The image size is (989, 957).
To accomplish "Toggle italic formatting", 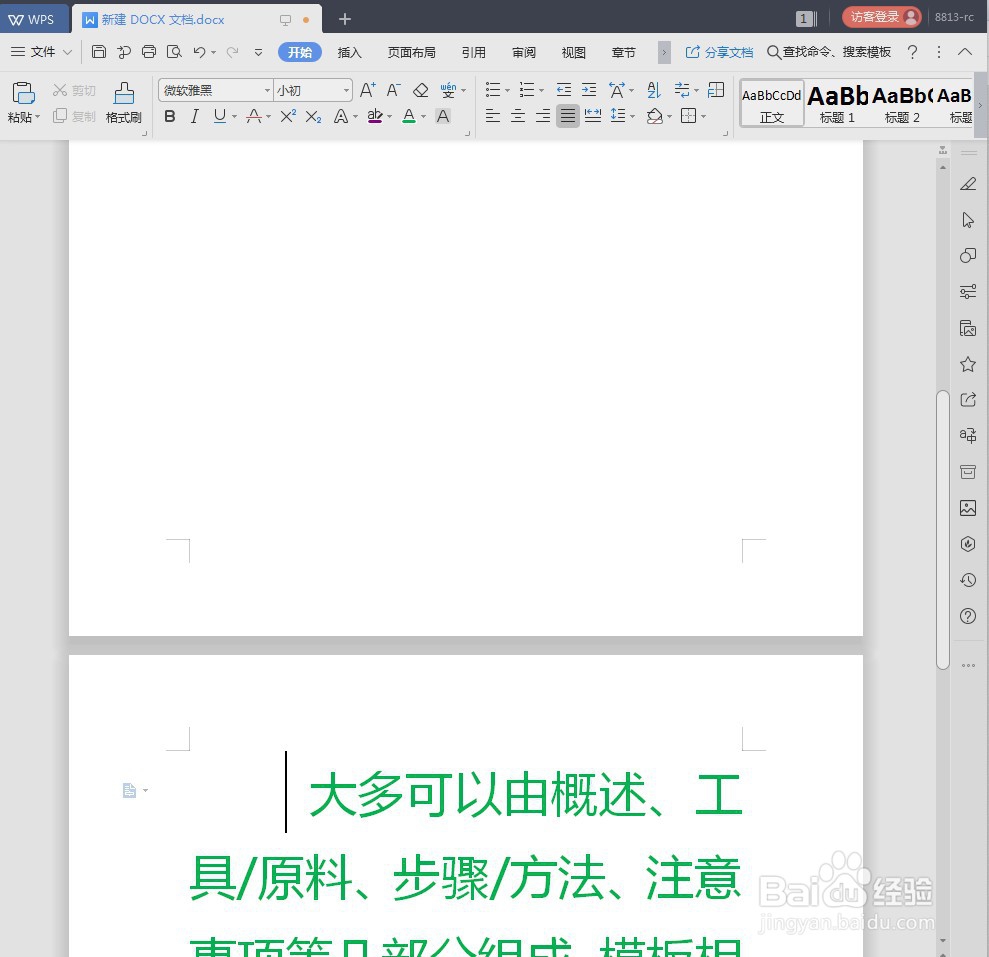I will point(194,116).
